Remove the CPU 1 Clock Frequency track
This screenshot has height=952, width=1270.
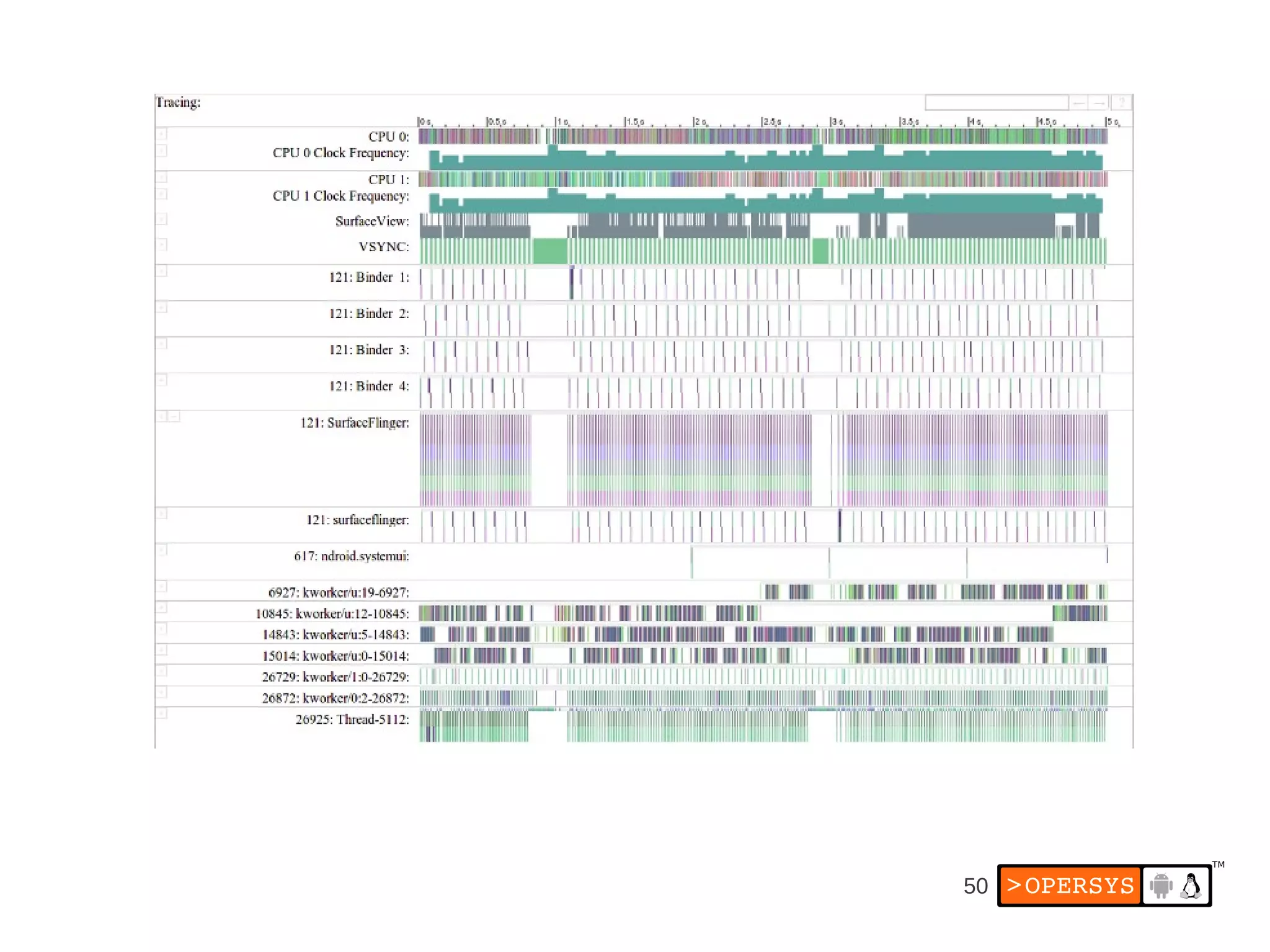pyautogui.click(x=161, y=194)
